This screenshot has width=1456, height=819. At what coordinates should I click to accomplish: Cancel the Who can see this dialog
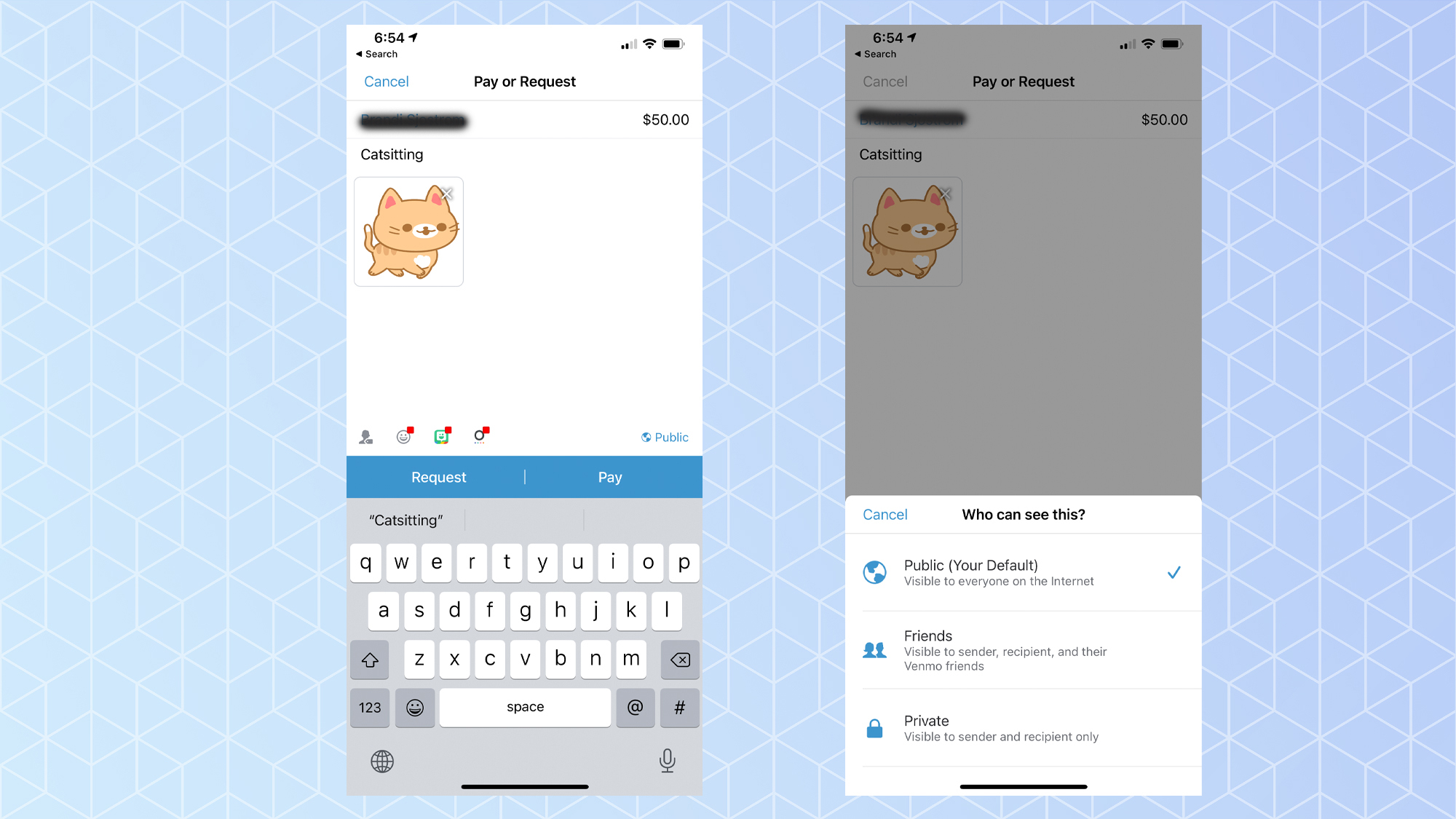point(884,514)
